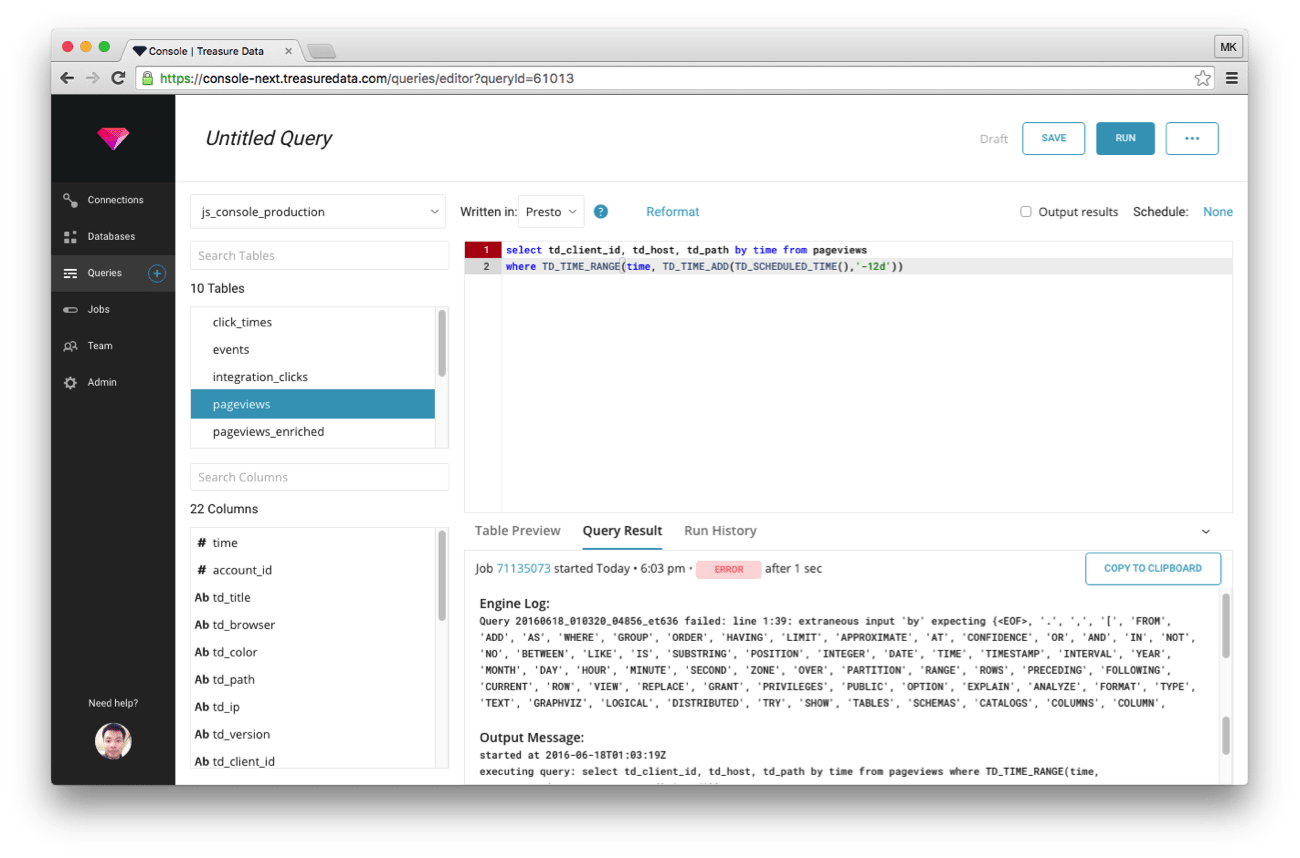
Task: Save the query
Action: coord(1053,138)
